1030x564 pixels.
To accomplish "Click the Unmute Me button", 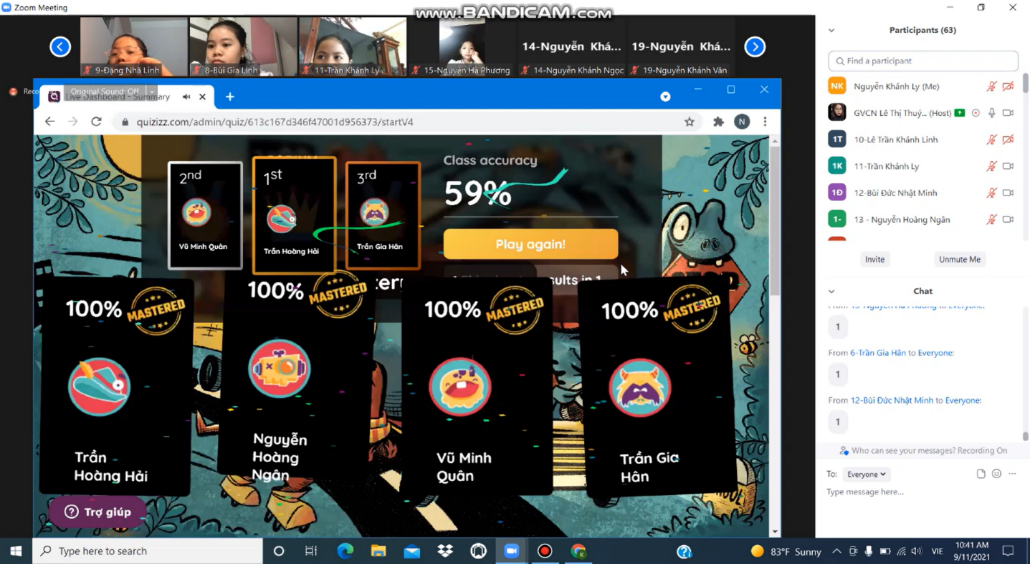I will pyautogui.click(x=959, y=259).
